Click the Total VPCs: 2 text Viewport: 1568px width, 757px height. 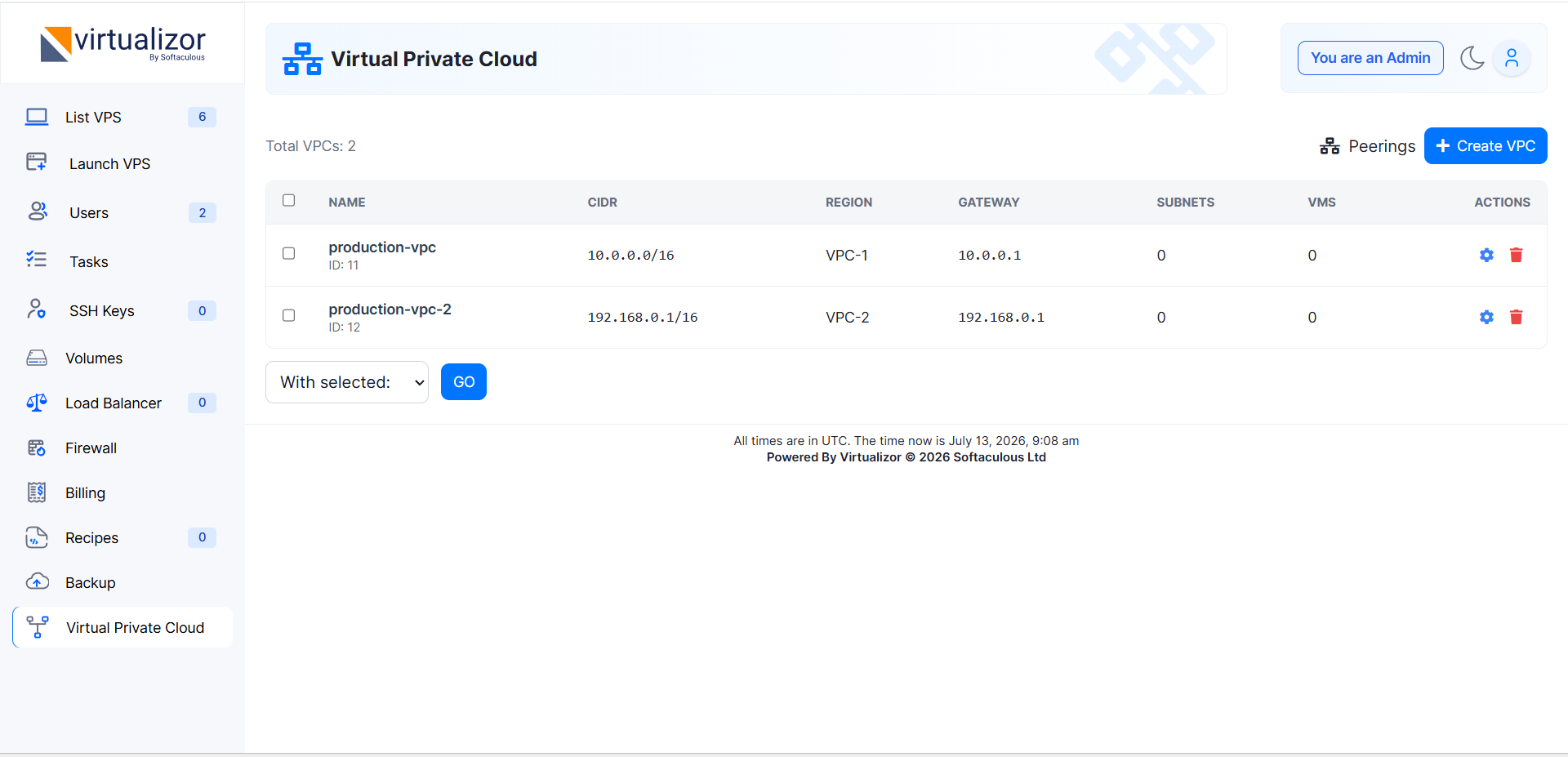coord(311,146)
